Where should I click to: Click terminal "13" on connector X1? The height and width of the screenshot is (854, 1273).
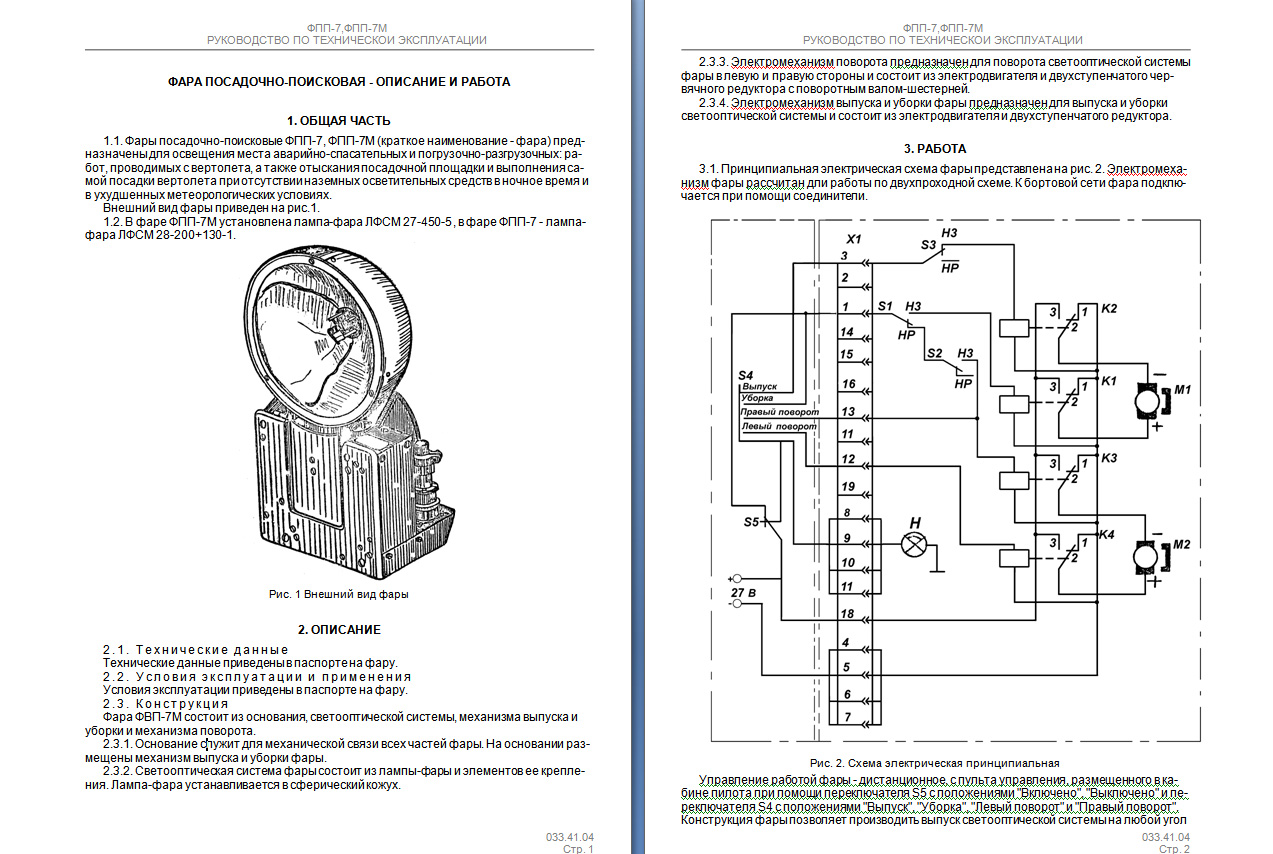(x=846, y=412)
